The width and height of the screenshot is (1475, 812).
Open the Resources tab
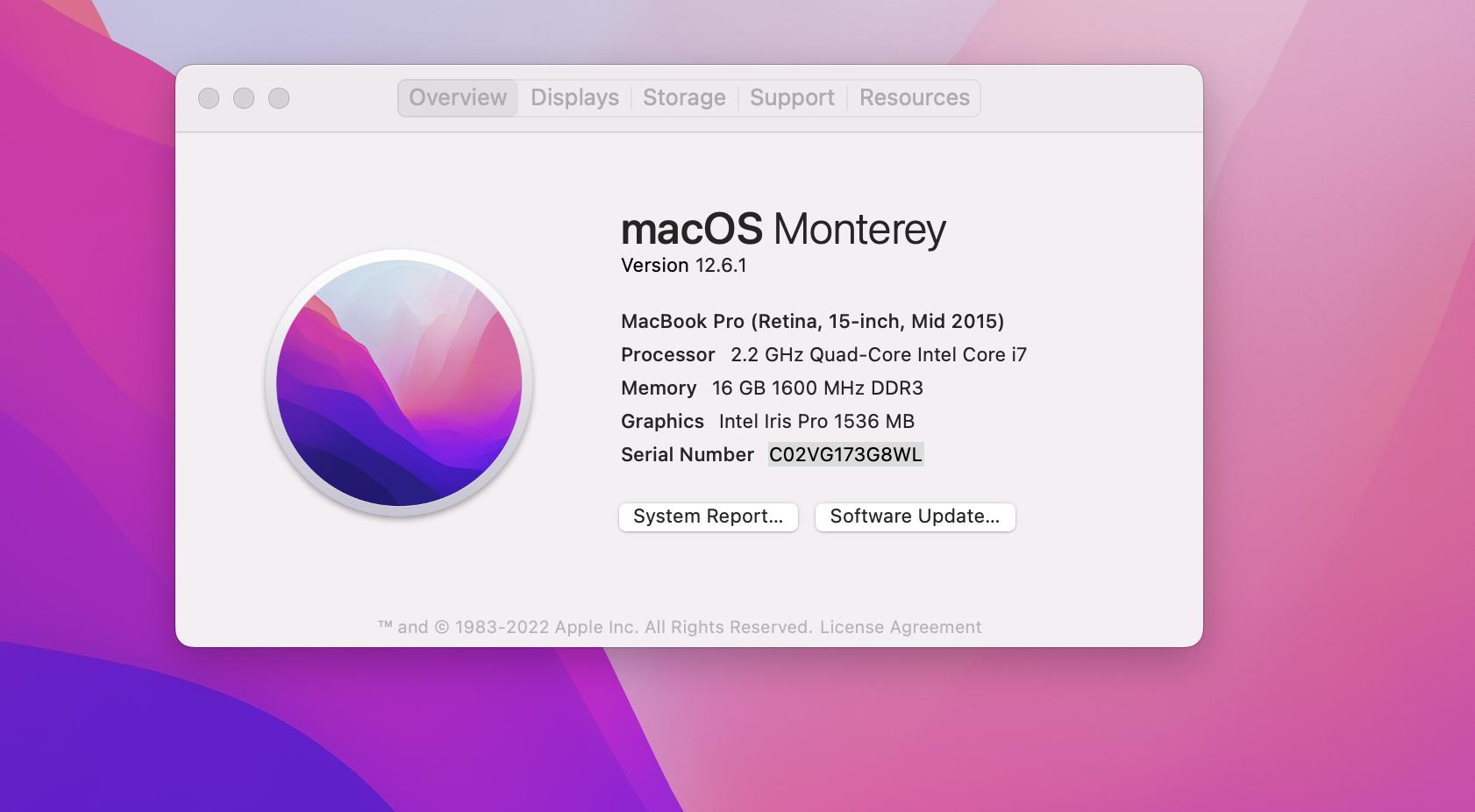pyautogui.click(x=914, y=97)
